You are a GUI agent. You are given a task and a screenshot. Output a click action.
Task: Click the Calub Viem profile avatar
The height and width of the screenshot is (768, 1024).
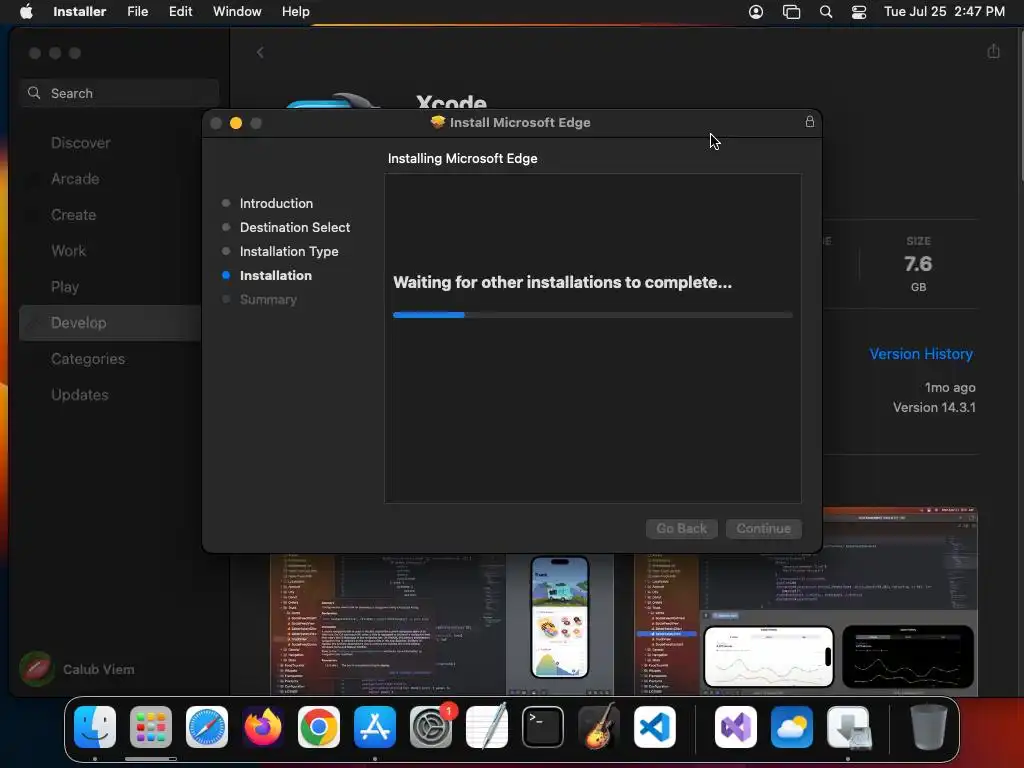tap(37, 669)
